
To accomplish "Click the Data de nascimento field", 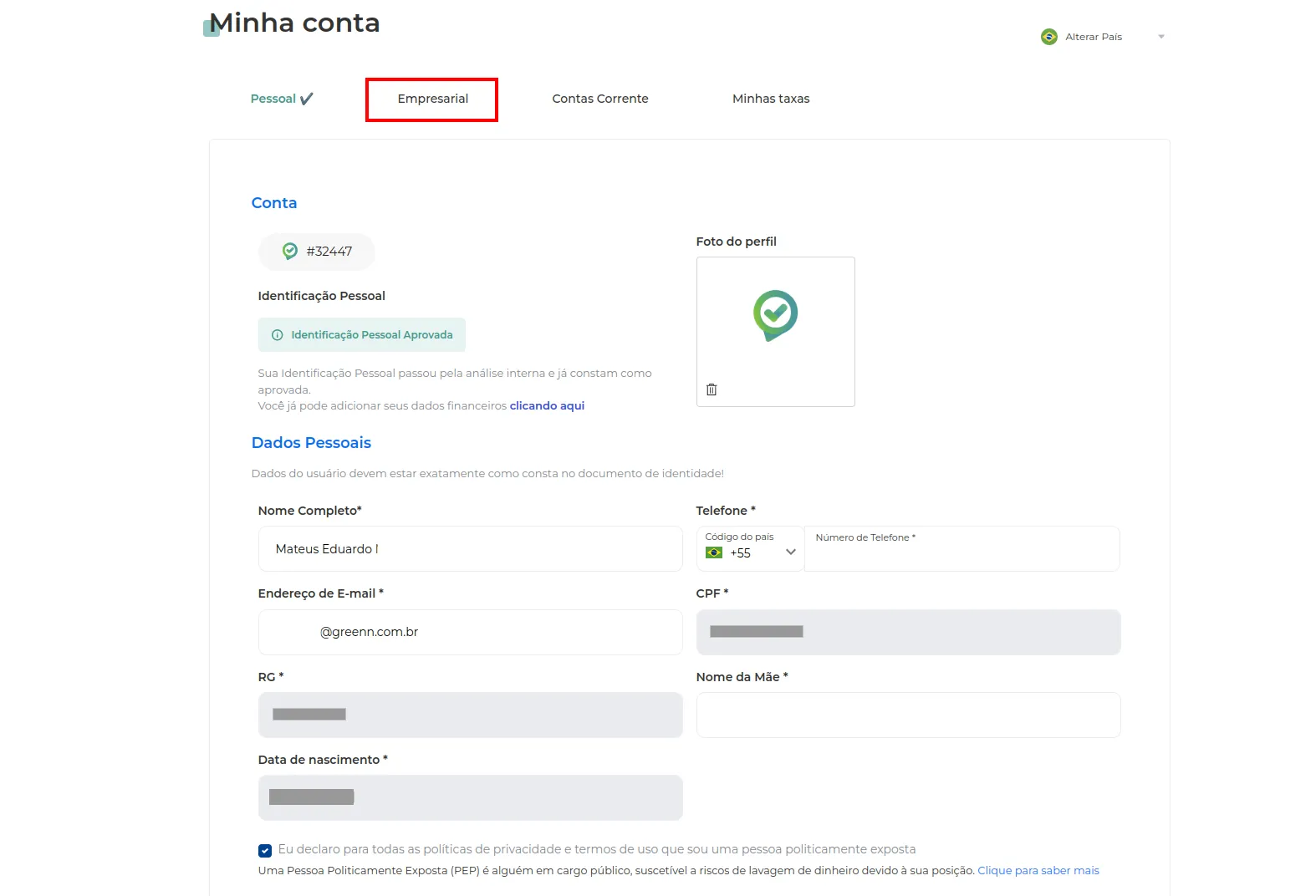I will click(x=470, y=797).
